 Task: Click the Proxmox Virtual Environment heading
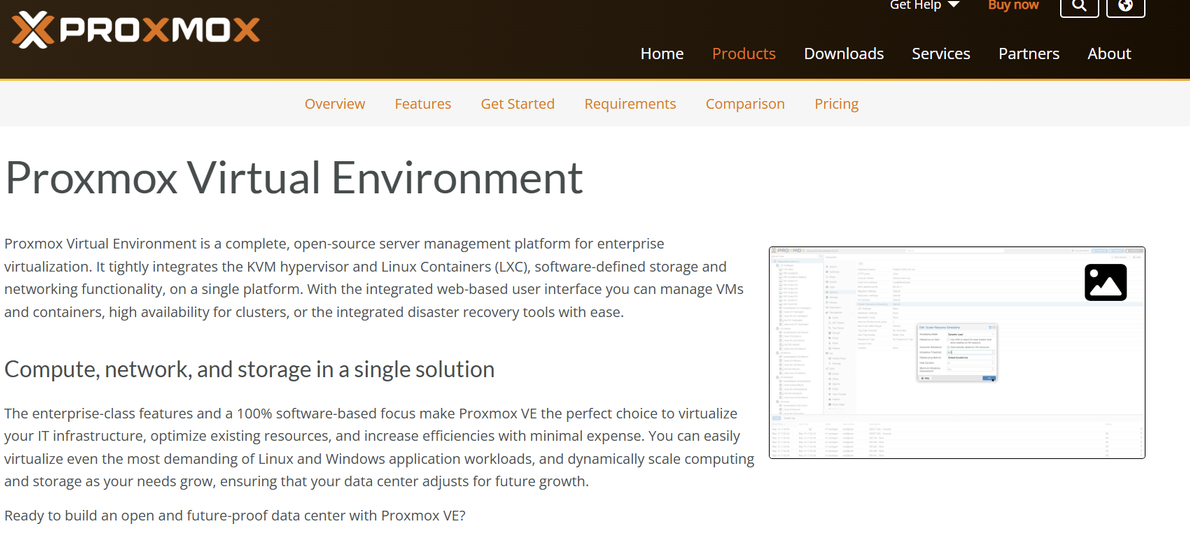(294, 177)
